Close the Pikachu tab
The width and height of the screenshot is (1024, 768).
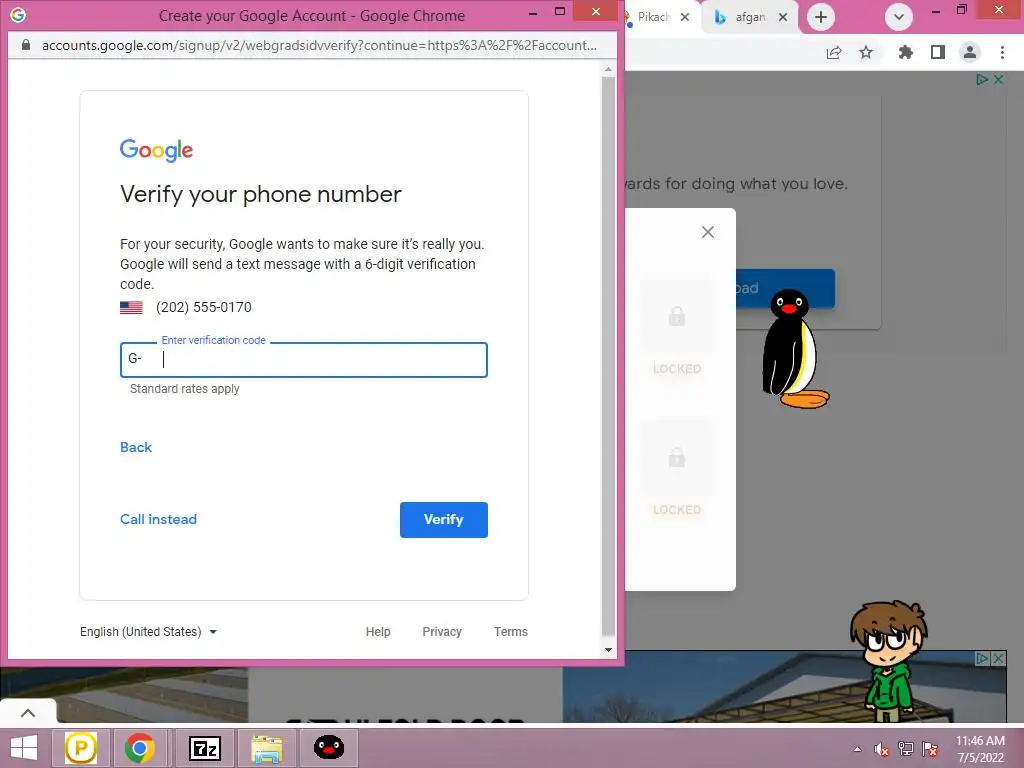point(685,17)
